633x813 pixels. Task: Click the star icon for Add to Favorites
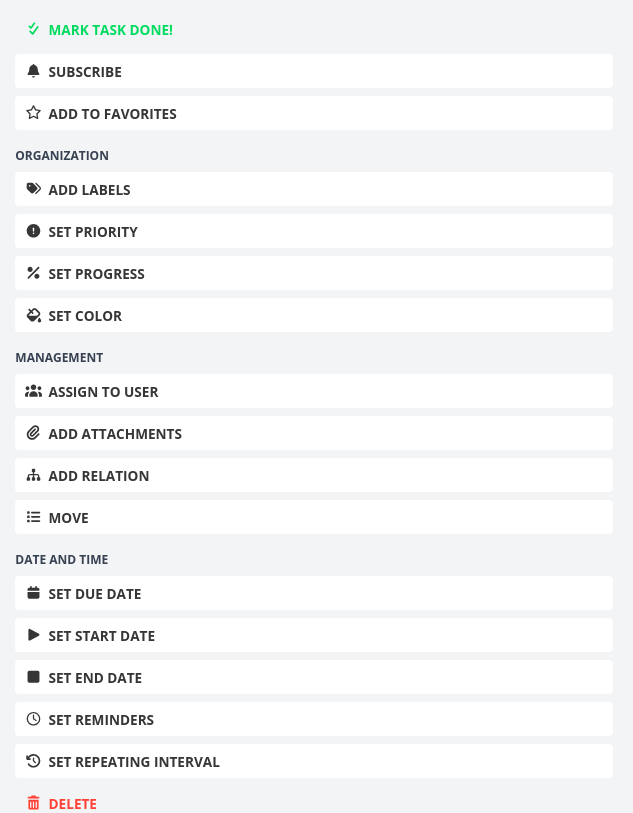[x=33, y=114]
